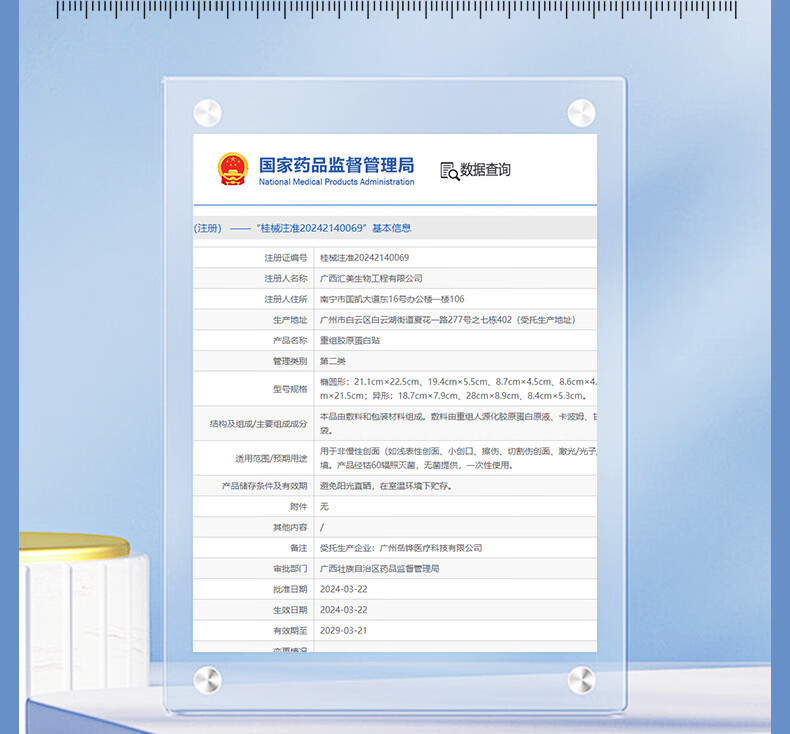Select the 2024-03-22 value in 生效日期 row
Image resolution: width=790 pixels, height=734 pixels.
(x=344, y=610)
